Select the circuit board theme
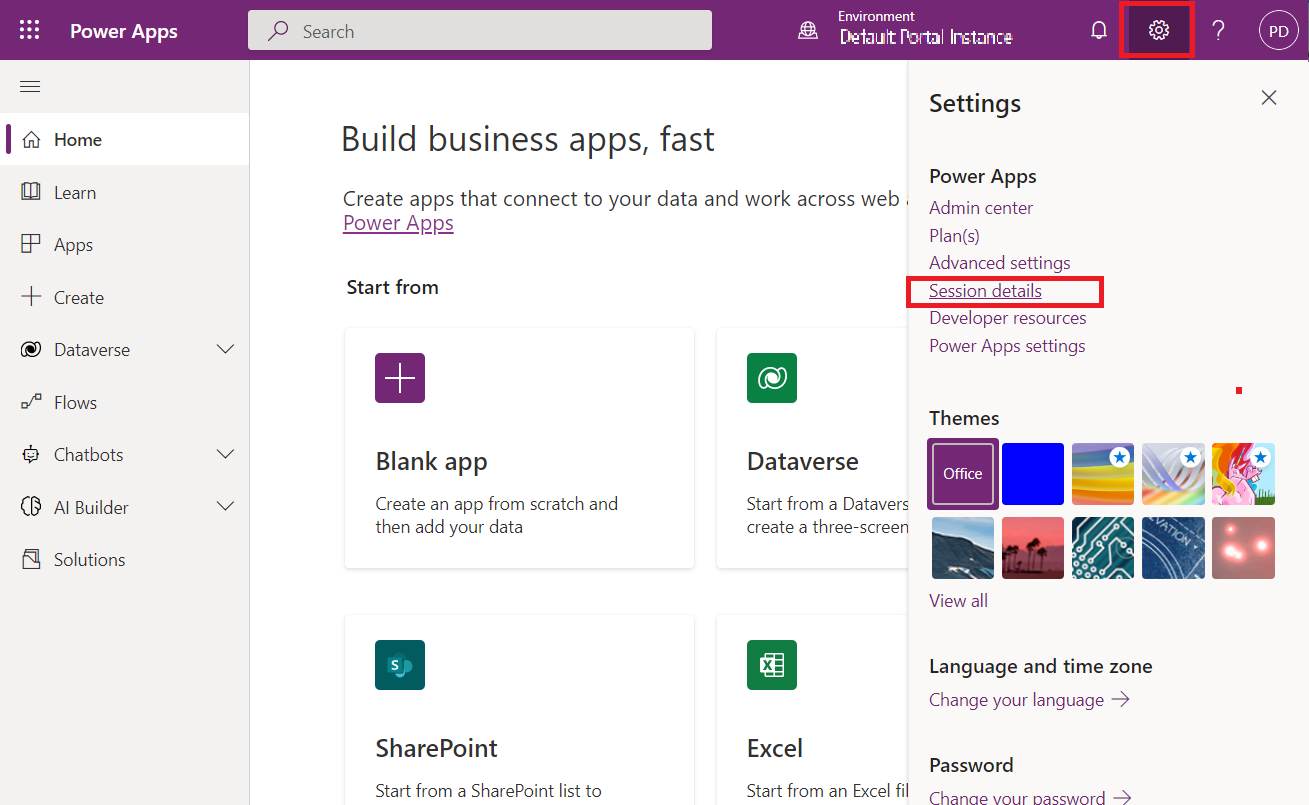This screenshot has width=1309, height=805. click(1103, 548)
